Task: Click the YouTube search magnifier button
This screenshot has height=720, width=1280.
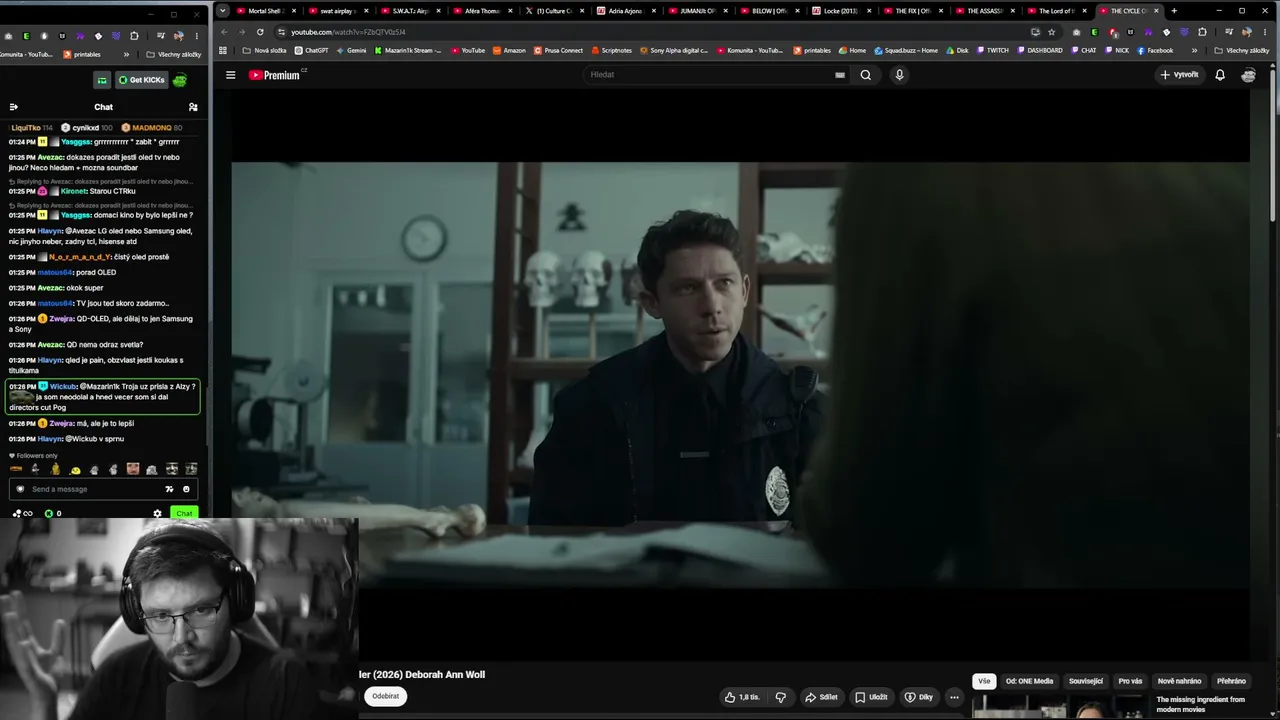Action: (866, 75)
